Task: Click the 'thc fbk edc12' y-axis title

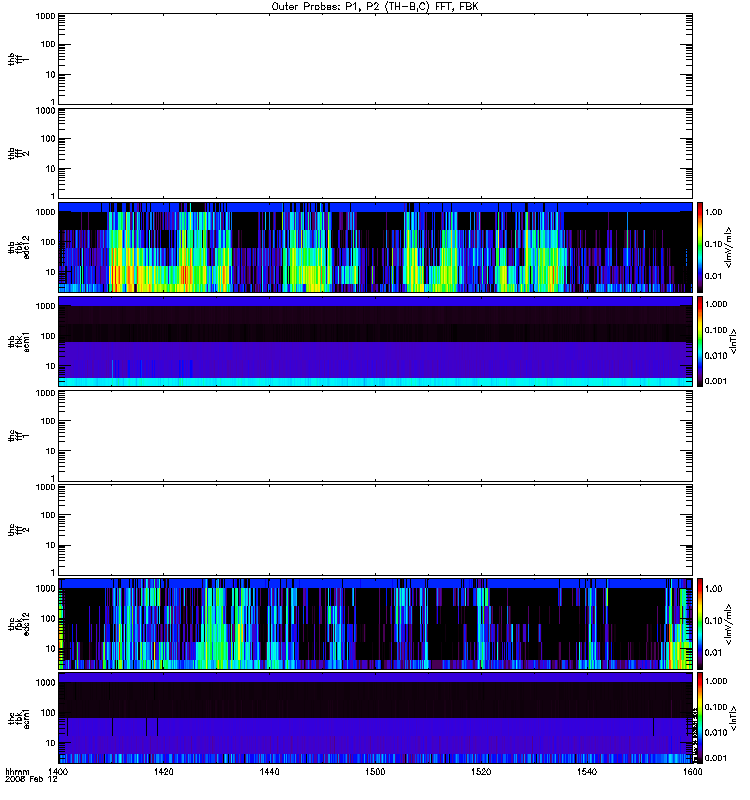Action: pos(19,624)
